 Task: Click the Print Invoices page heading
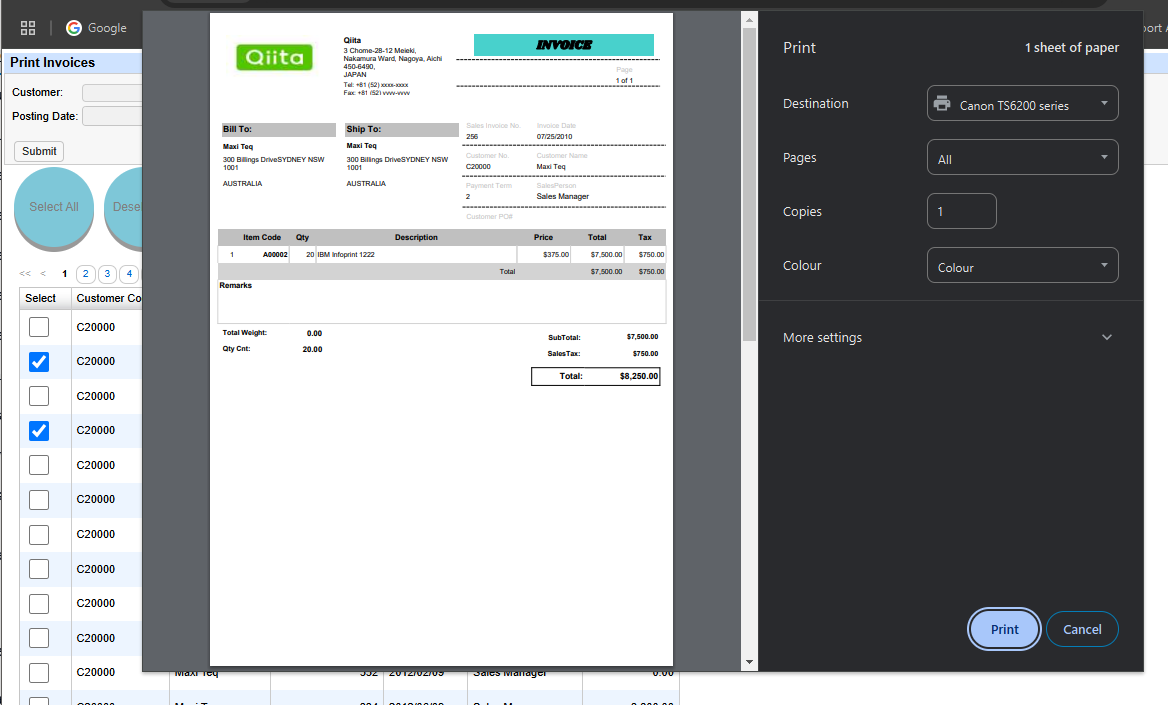(x=52, y=63)
